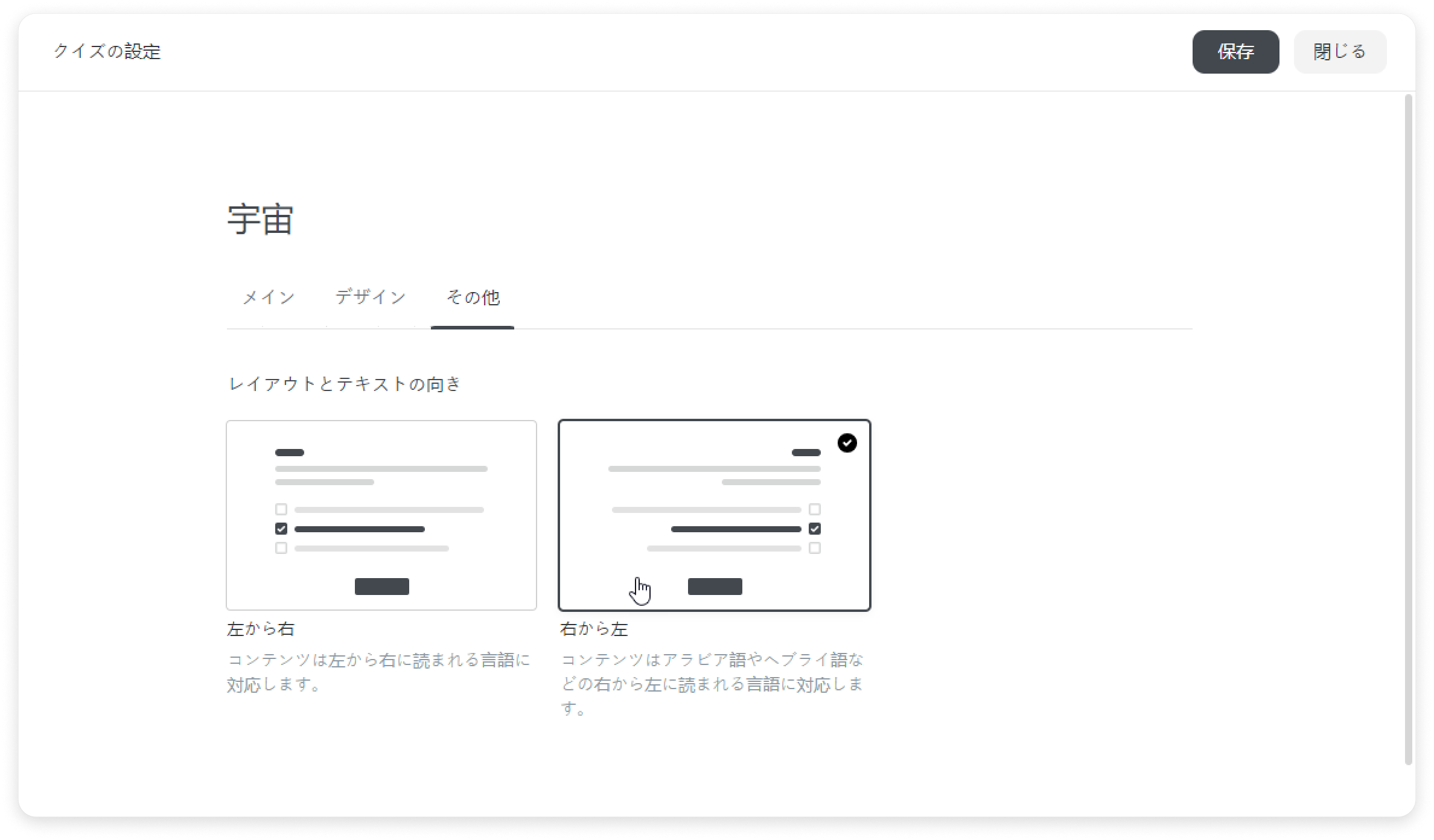
Task: Click the 右から左 label text
Action: pos(594,629)
